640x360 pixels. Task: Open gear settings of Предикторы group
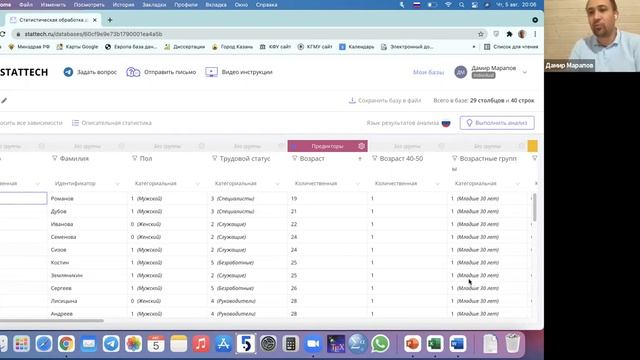(361, 146)
